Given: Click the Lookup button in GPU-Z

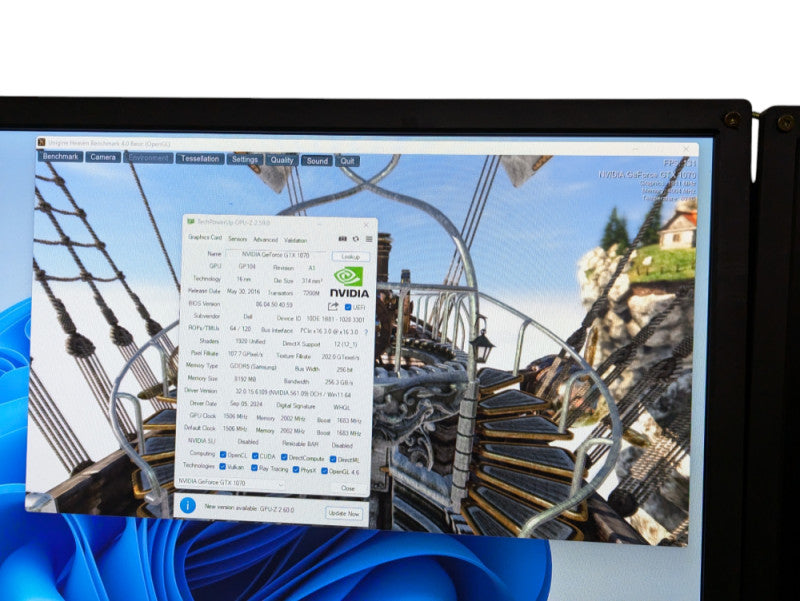Looking at the screenshot, I should pos(351,257).
